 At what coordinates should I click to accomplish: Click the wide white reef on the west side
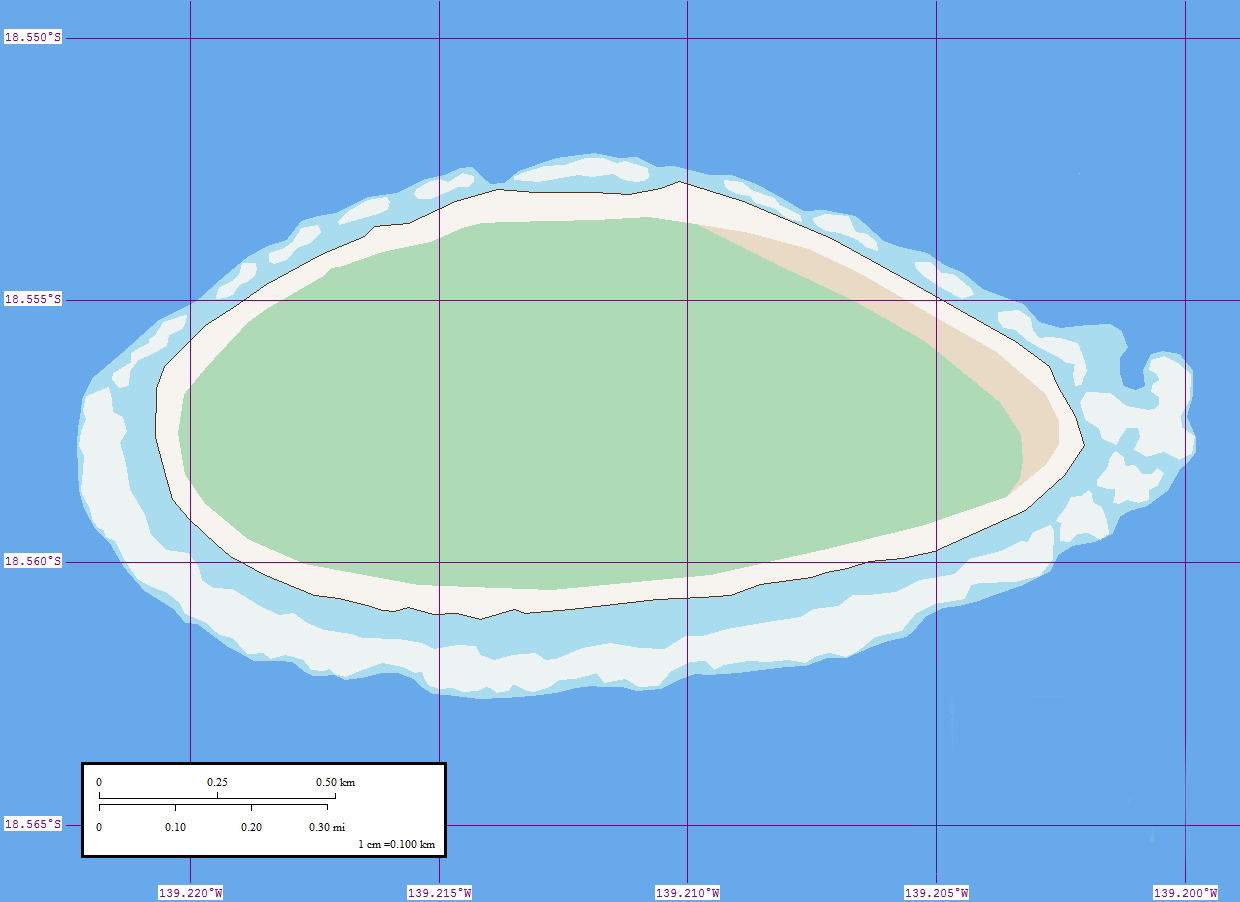point(102,460)
